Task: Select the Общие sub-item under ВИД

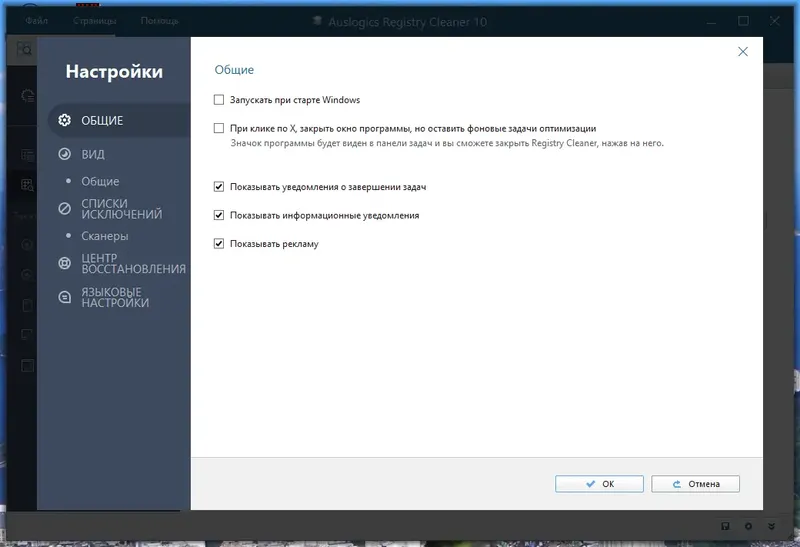Action: coord(100,181)
